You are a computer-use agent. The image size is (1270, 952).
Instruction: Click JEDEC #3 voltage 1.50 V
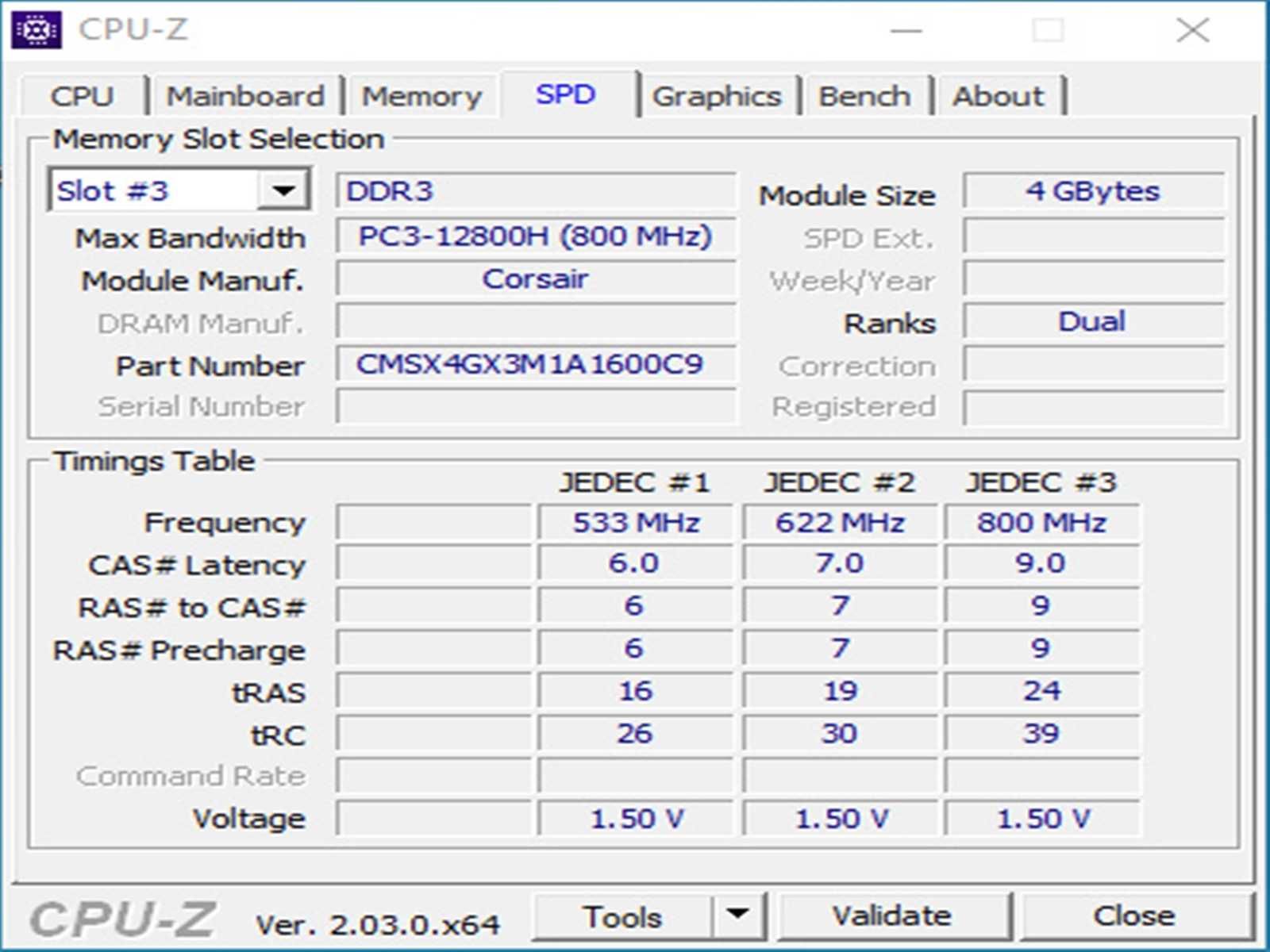pyautogui.click(x=1042, y=819)
